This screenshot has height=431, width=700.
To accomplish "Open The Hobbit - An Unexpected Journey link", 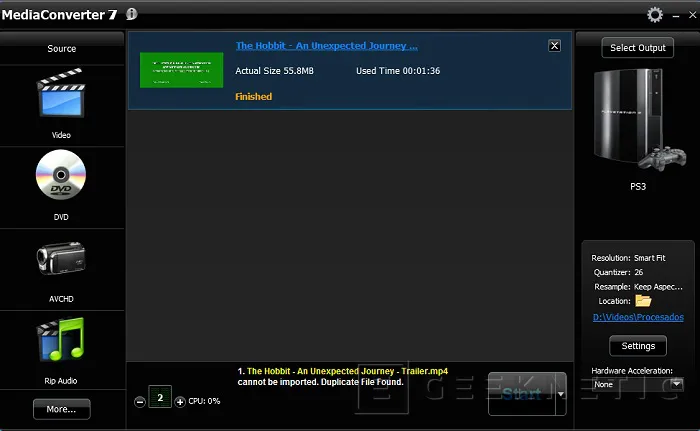I will click(x=327, y=46).
